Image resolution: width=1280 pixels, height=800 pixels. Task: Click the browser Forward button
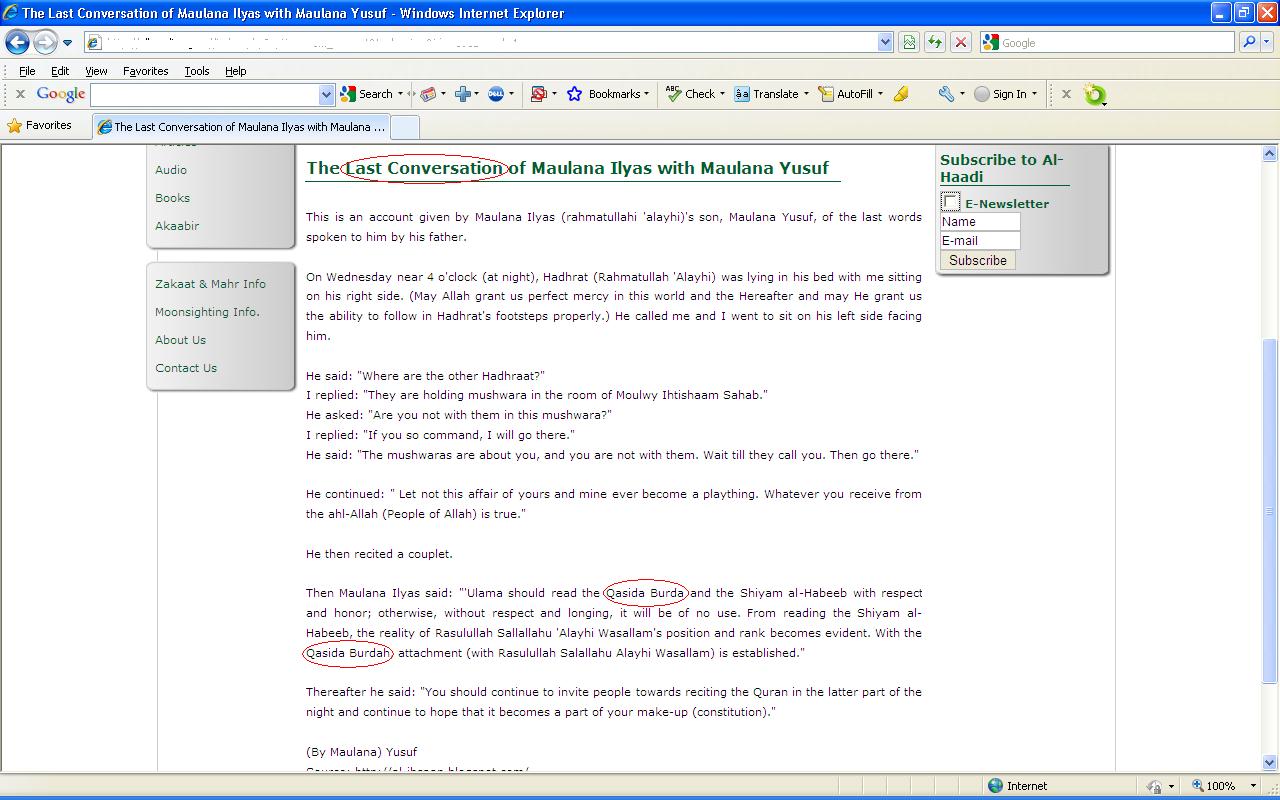tap(45, 42)
